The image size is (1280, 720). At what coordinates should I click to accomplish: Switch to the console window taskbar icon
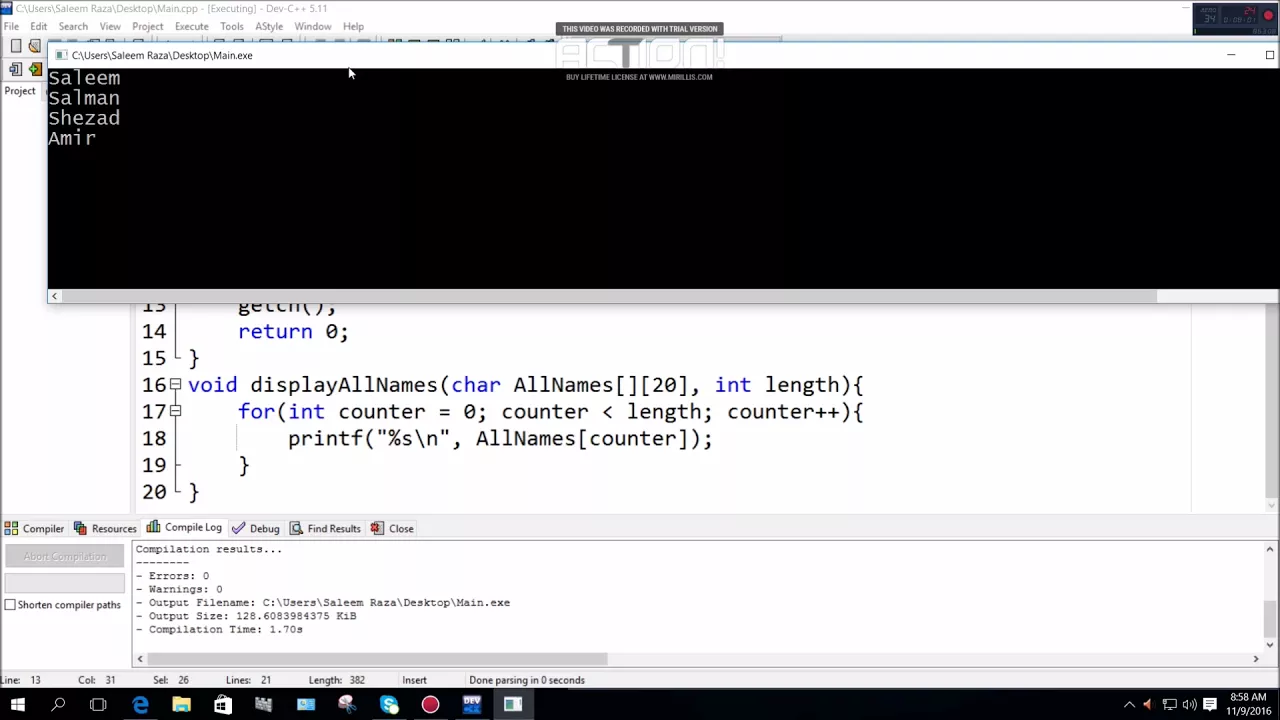[x=512, y=705]
